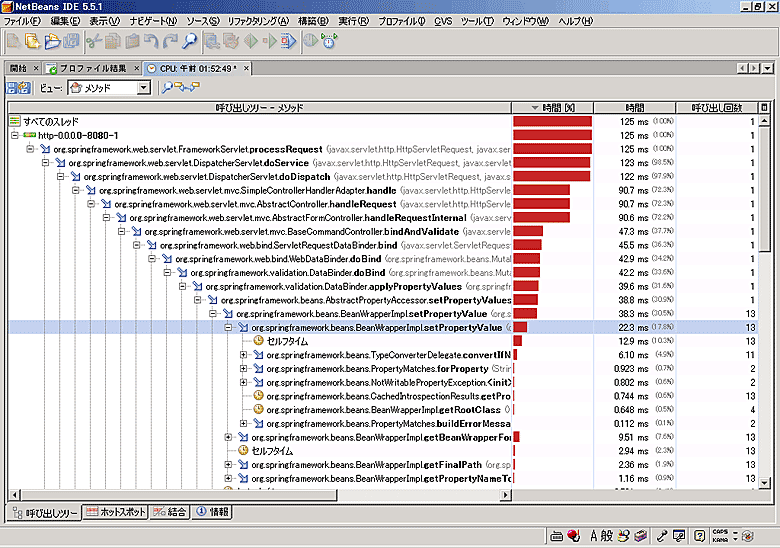780x548 pixels.
Task: Switch to the 結合 tab
Action: [170, 512]
